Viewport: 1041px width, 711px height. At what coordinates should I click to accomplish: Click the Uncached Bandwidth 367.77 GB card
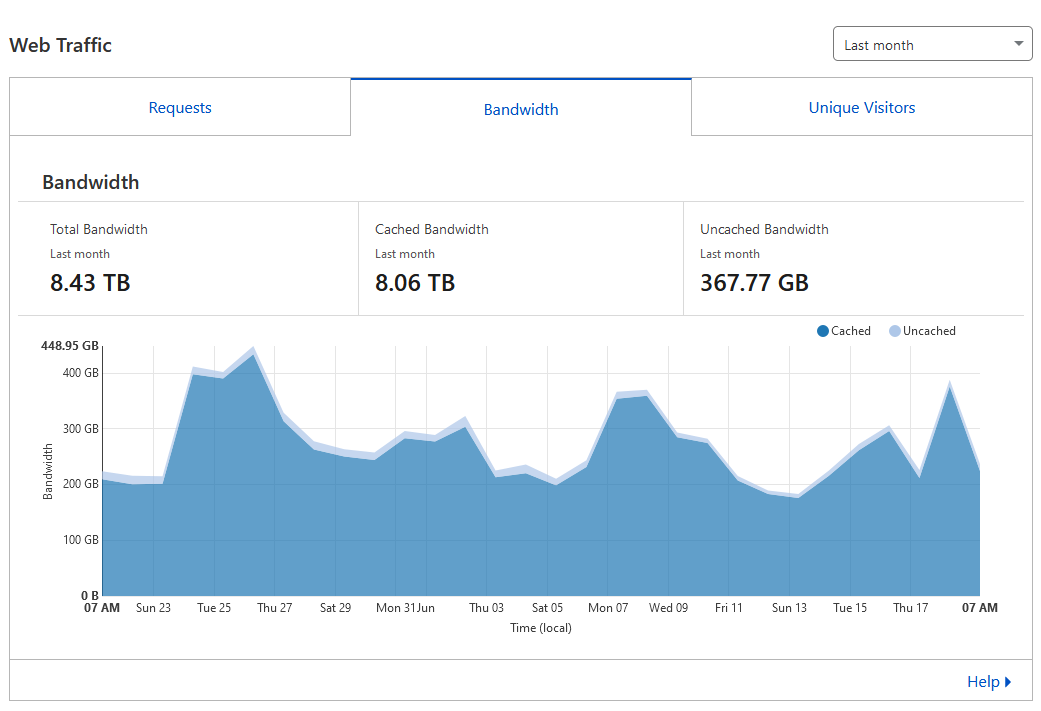(854, 259)
